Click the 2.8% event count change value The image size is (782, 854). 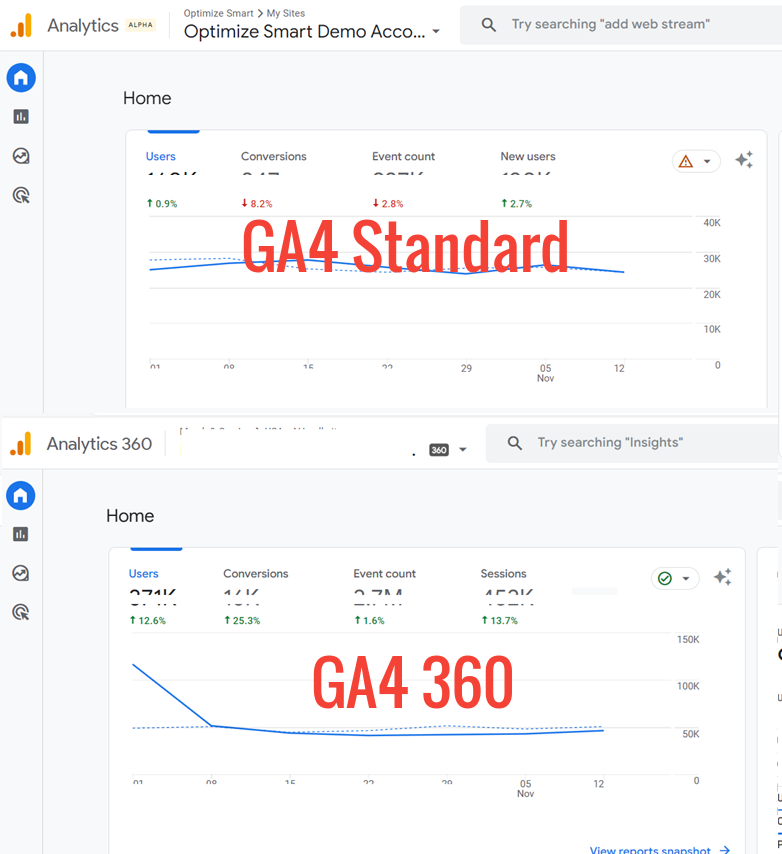tap(388, 204)
